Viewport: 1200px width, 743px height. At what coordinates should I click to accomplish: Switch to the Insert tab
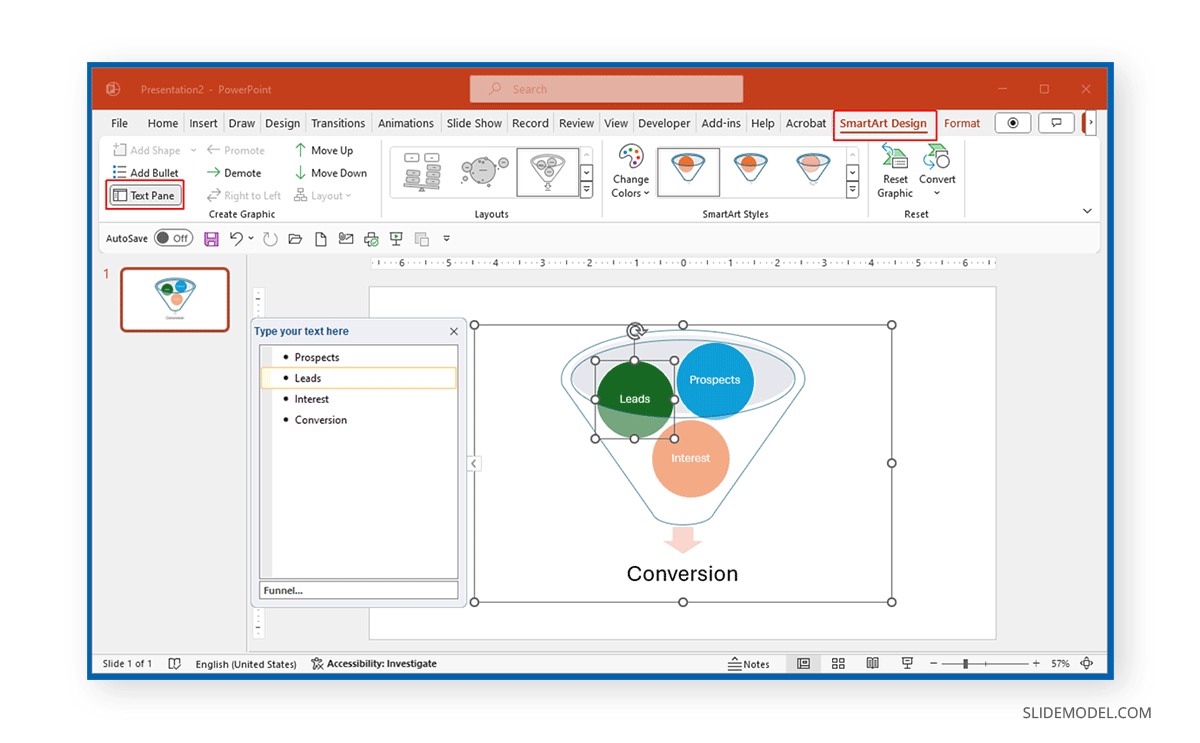point(203,123)
